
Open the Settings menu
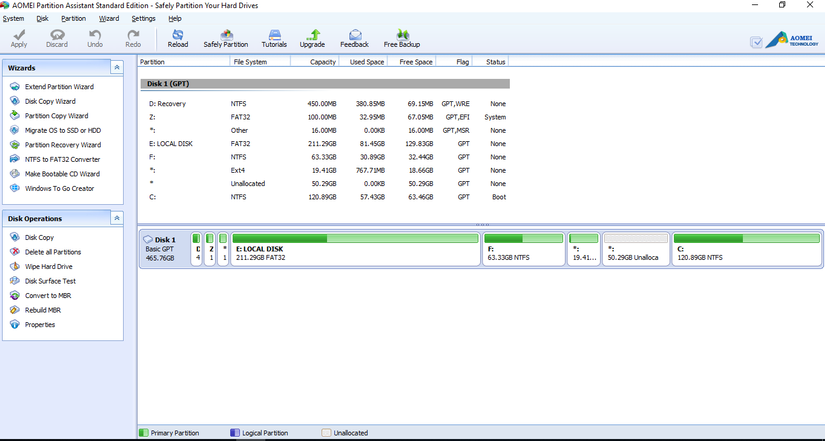tap(143, 18)
